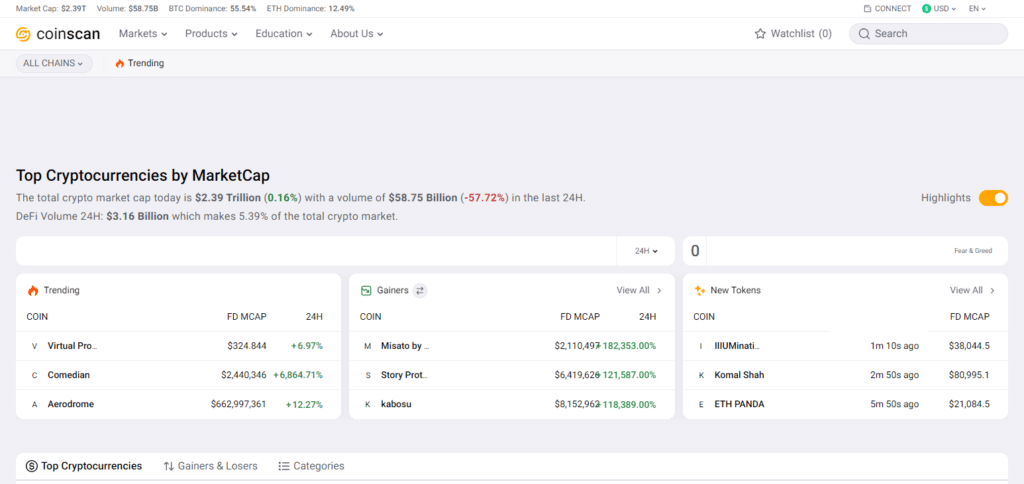This screenshot has width=1024, height=484.
Task: Swap Gainers to Losers with arrows icon
Action: 420,290
